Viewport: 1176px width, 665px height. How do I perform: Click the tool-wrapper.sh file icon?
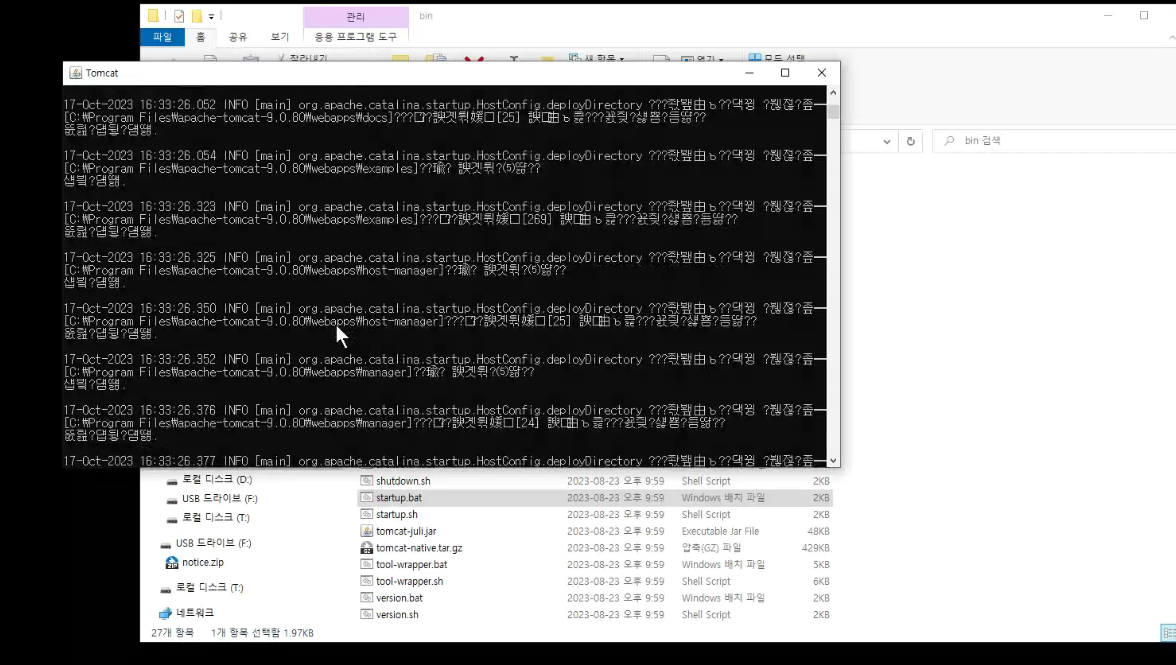click(367, 581)
